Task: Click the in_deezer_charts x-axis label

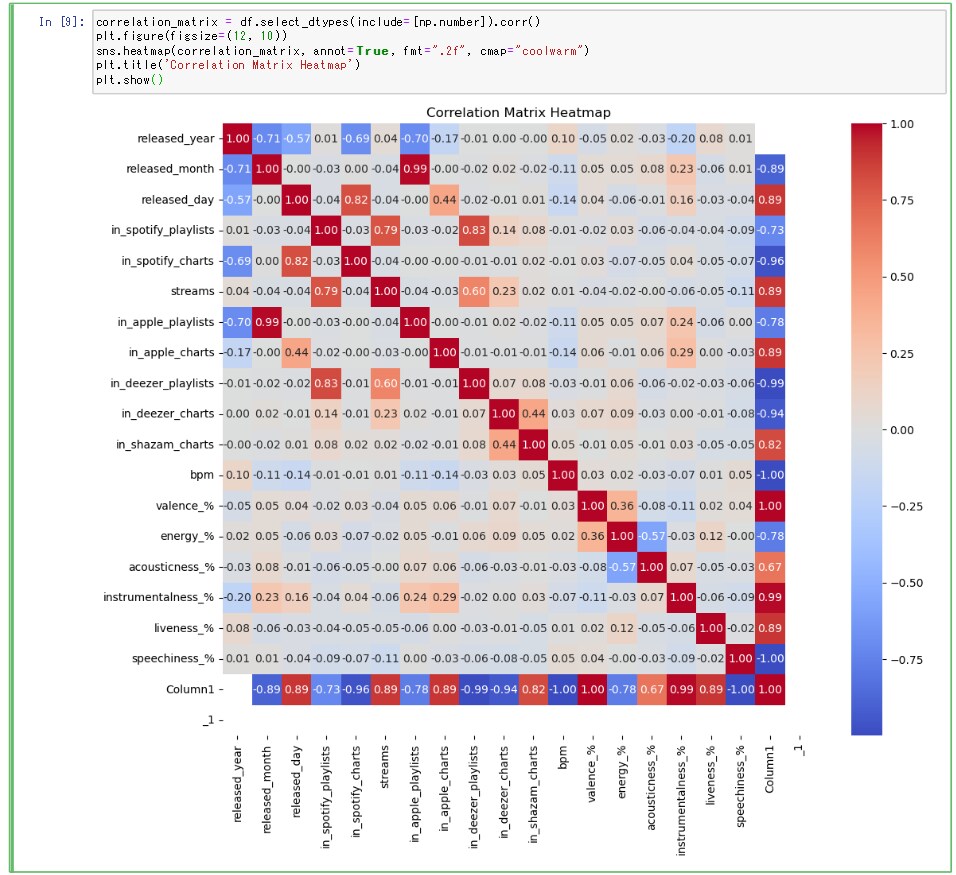Action: (x=504, y=793)
